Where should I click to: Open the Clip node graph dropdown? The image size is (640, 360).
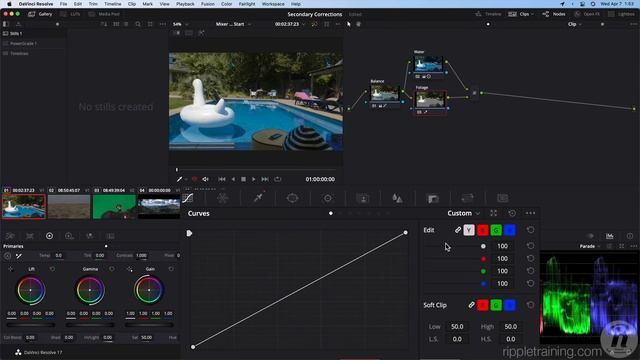point(575,24)
